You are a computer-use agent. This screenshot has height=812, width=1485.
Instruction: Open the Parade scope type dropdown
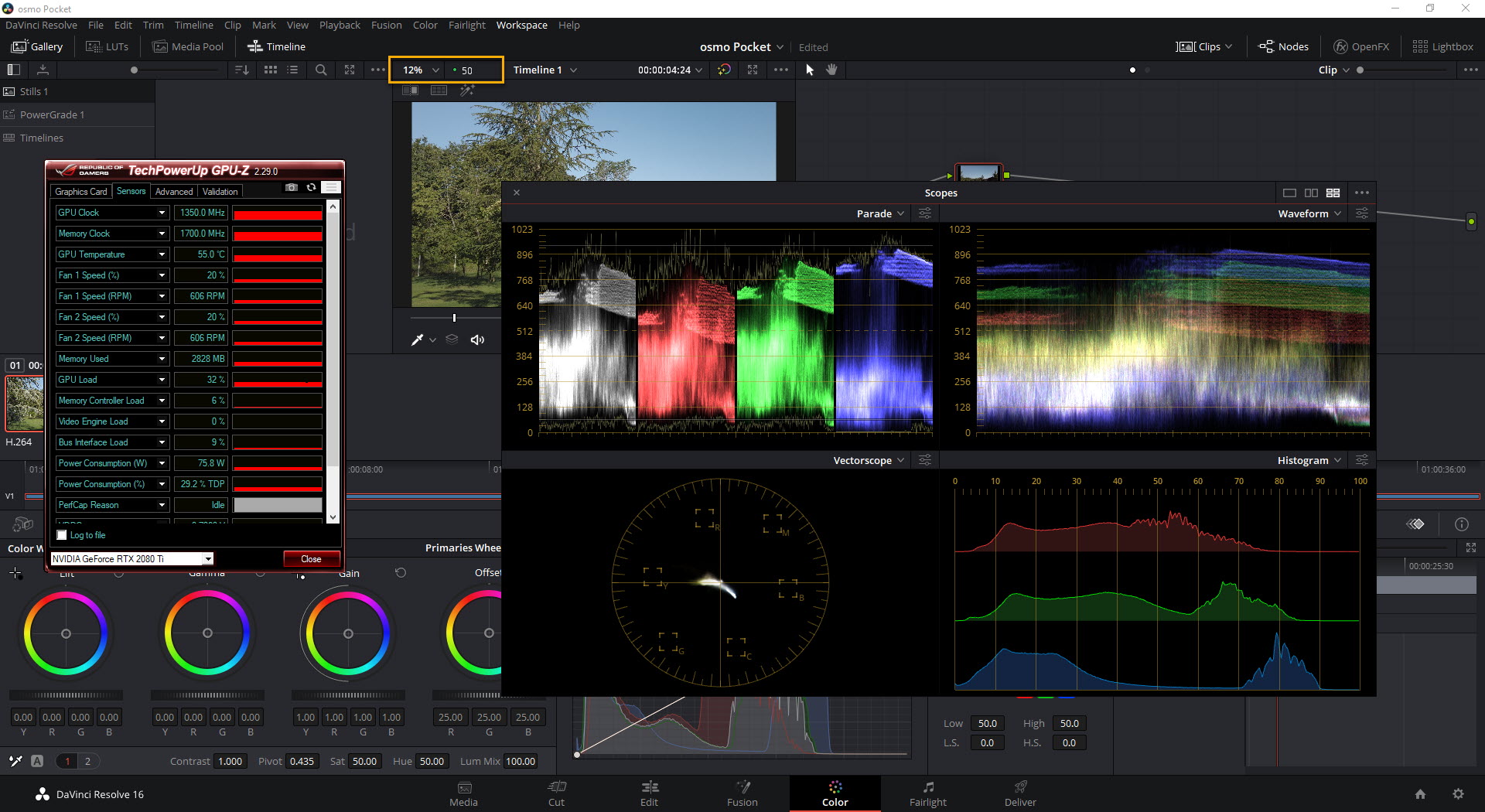tap(880, 213)
